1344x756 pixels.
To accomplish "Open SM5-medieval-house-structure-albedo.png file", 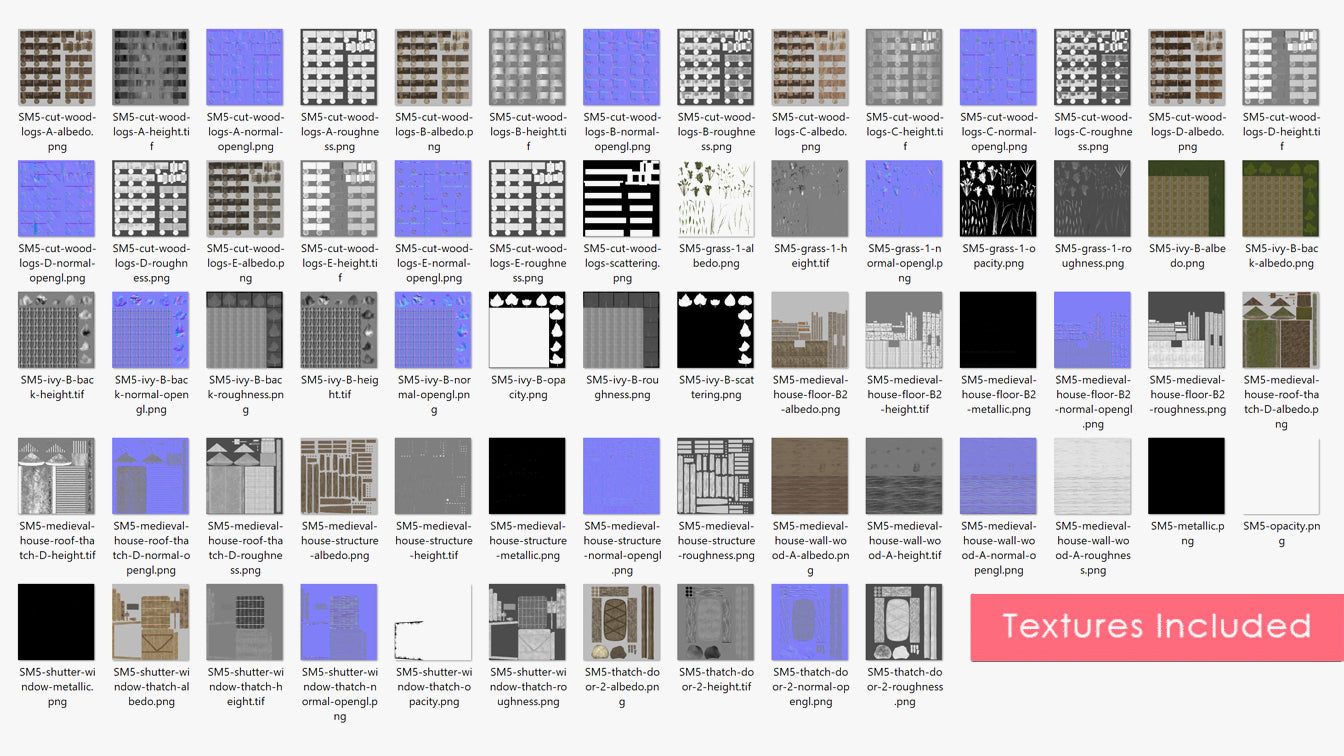I will click(x=339, y=476).
